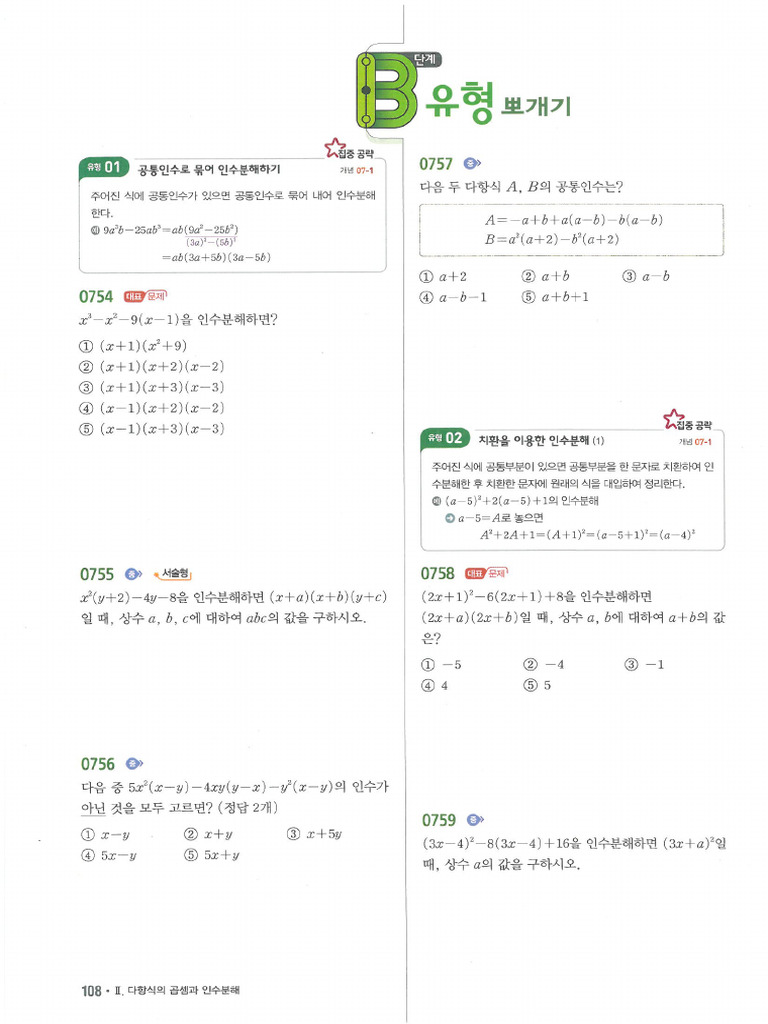Click the 대표문제 badge next to 0758
Screen dimensions: 768x1024
click(487, 573)
